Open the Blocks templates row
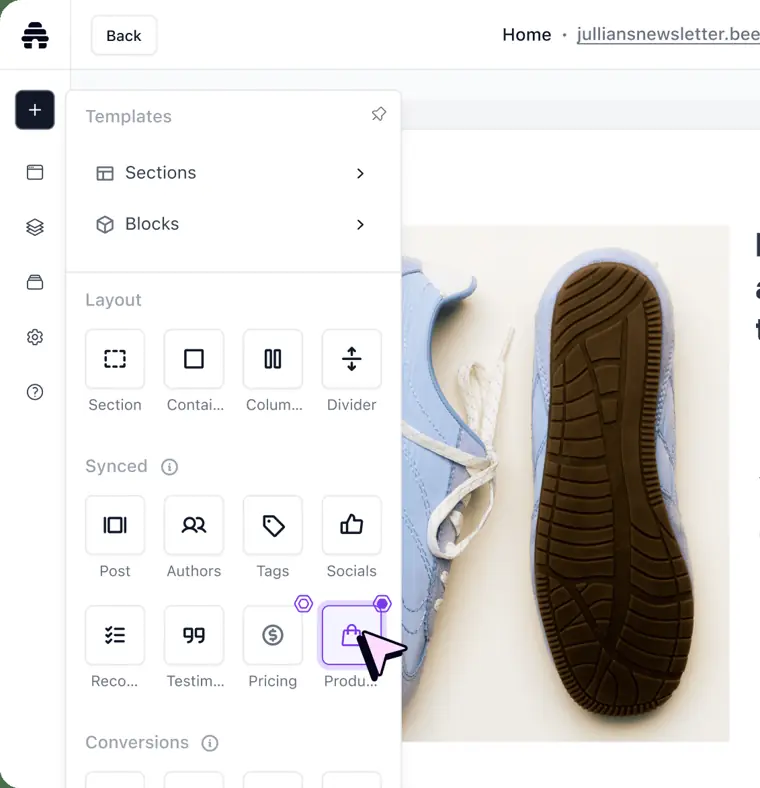This screenshot has width=760, height=788. [232, 224]
